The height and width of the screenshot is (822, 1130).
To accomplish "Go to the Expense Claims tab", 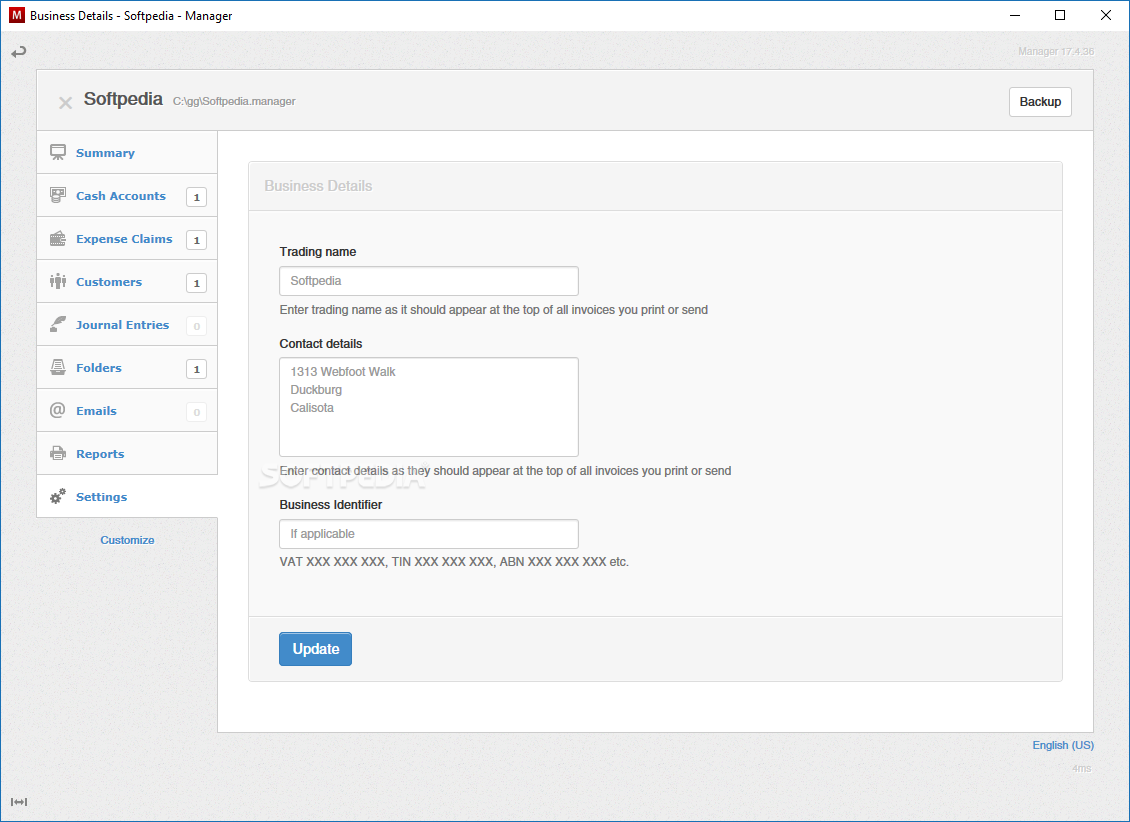I will coord(127,238).
